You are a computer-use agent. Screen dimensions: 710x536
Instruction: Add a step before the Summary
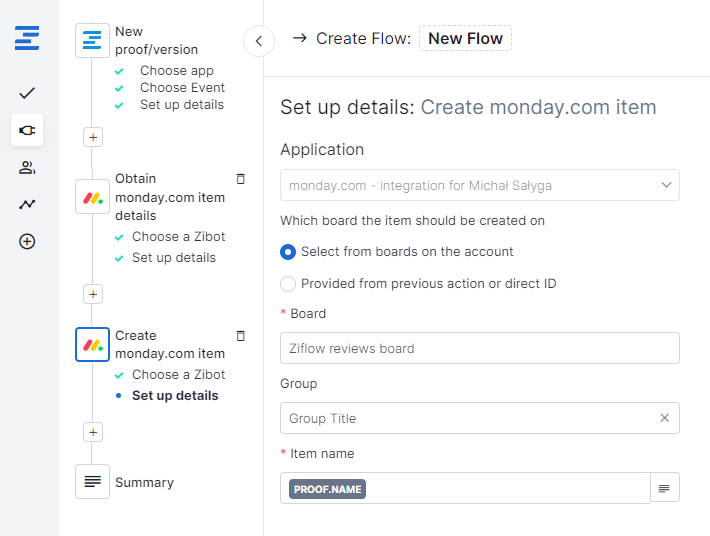[93, 432]
